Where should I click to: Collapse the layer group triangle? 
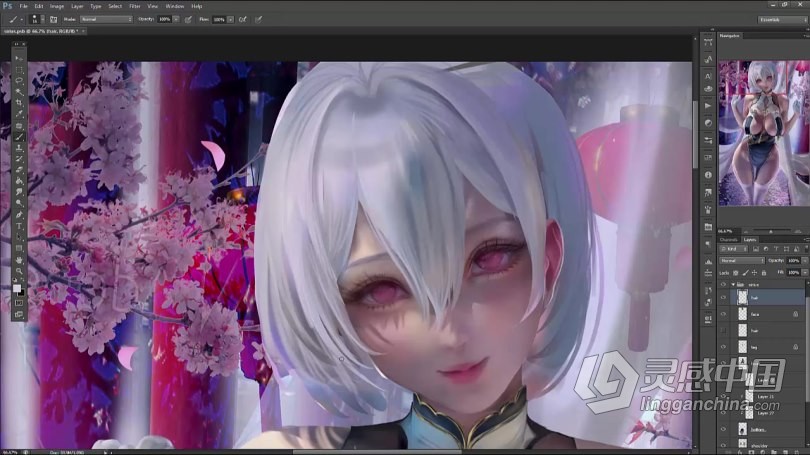(733, 285)
